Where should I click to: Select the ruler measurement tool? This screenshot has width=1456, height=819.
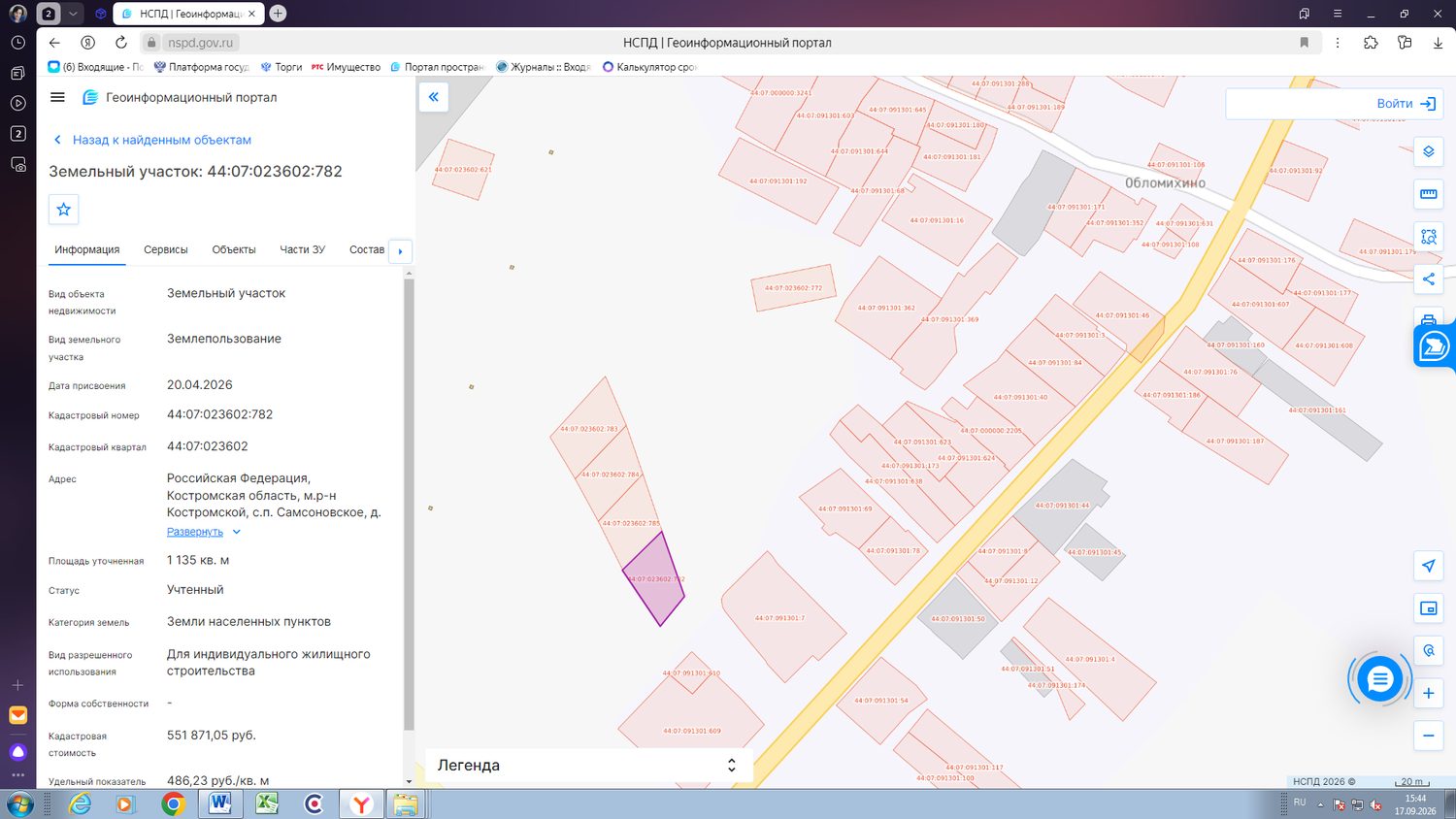pyautogui.click(x=1429, y=194)
